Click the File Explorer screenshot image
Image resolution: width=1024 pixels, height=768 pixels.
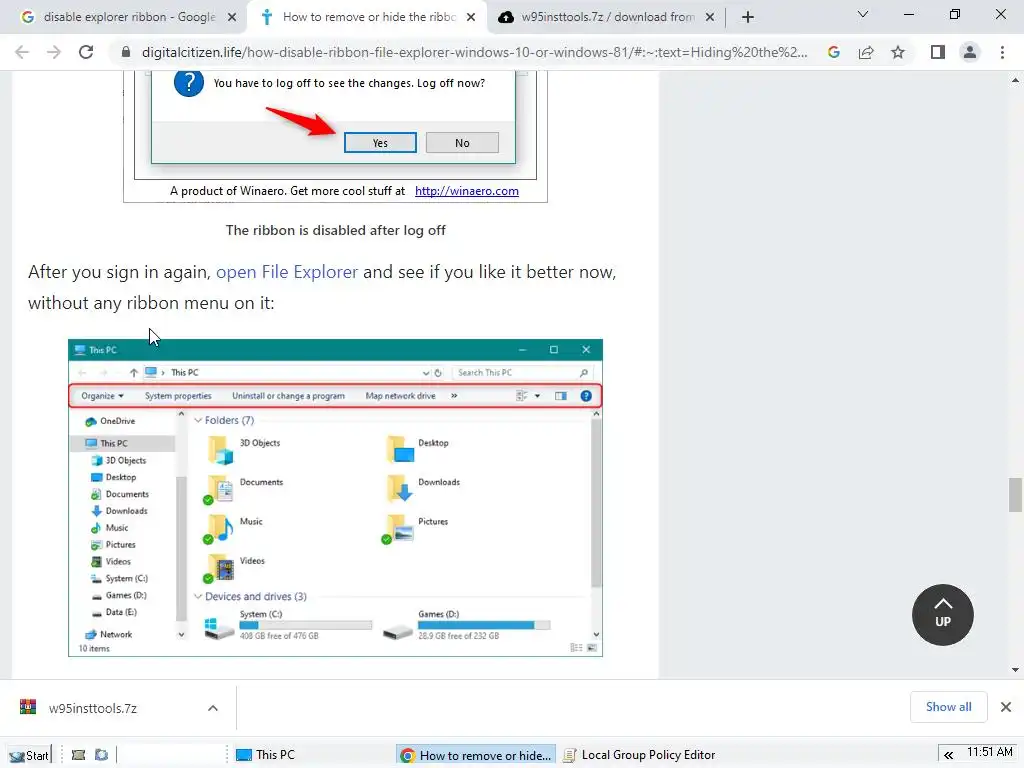coord(335,498)
